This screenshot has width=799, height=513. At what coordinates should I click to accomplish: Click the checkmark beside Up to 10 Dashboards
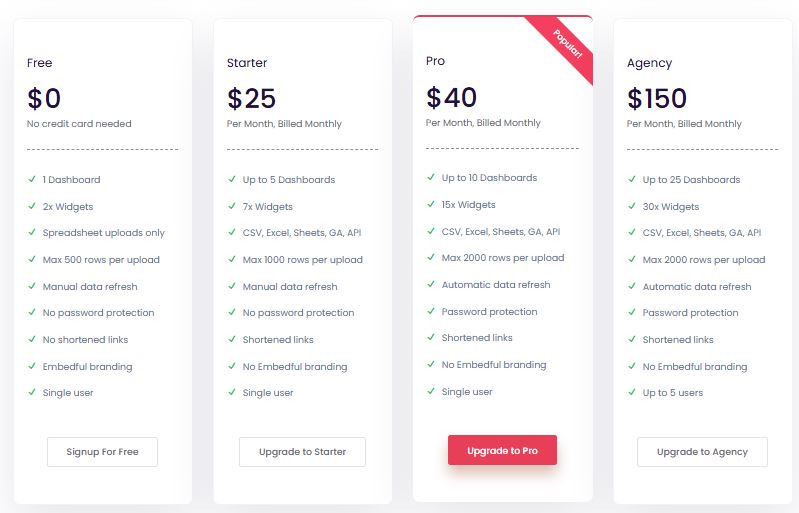432,178
